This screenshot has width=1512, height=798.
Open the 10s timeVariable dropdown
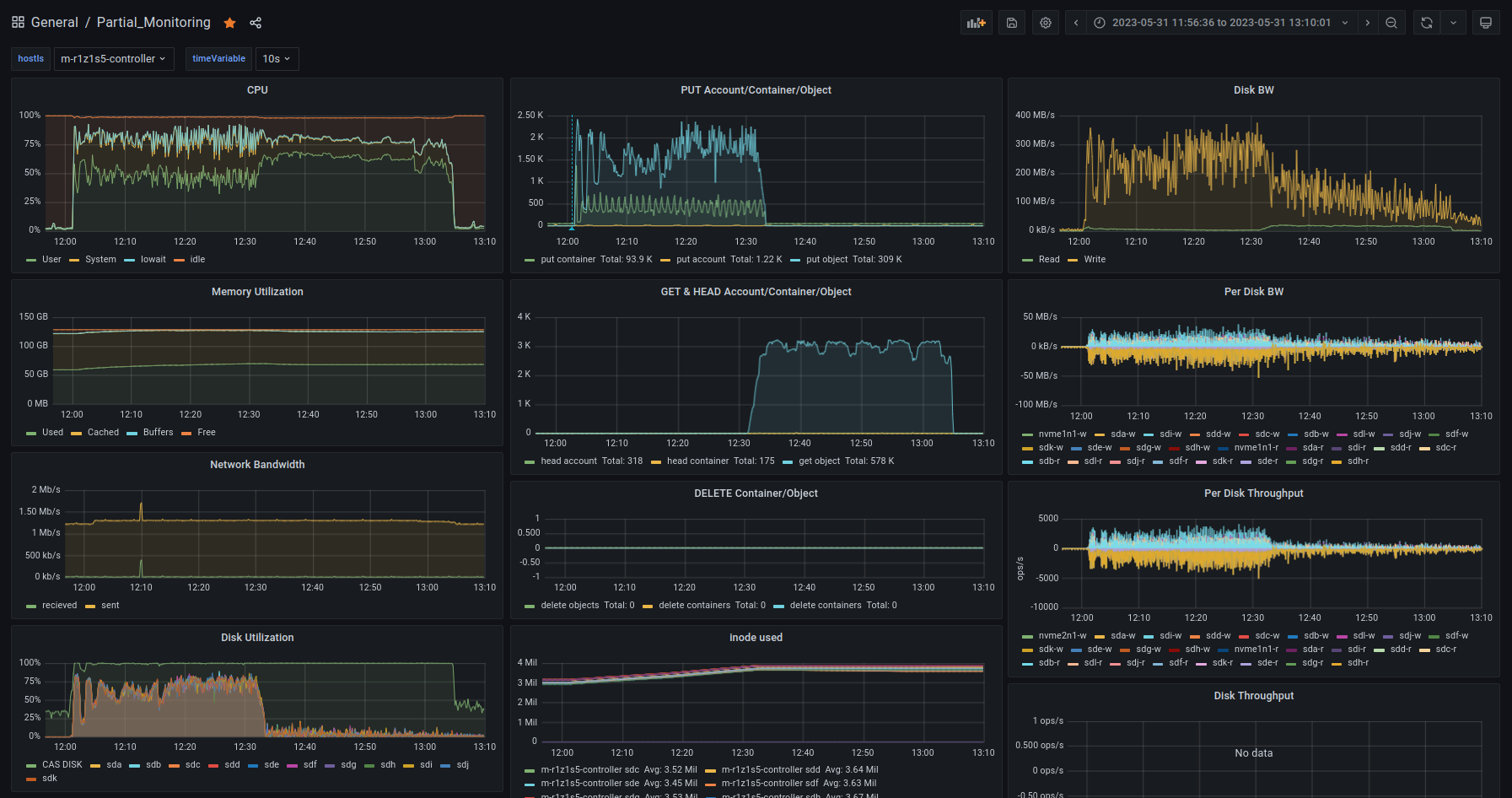coord(277,59)
